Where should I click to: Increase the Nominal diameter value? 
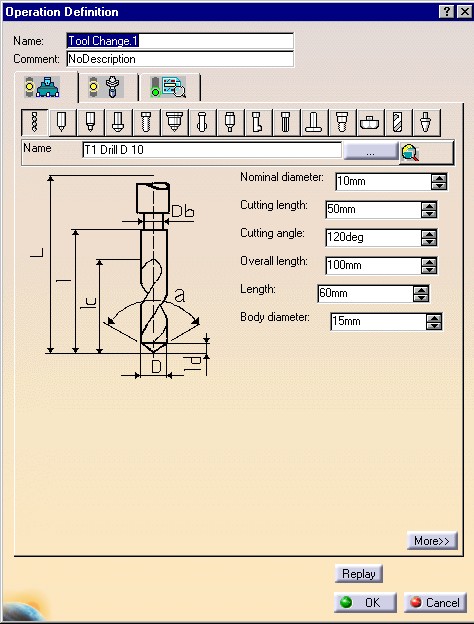pos(439,177)
